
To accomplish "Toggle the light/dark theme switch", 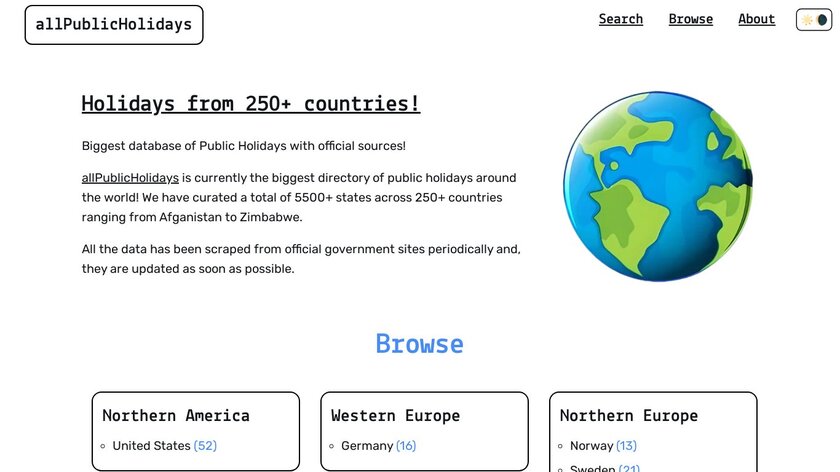I will pos(814,20).
